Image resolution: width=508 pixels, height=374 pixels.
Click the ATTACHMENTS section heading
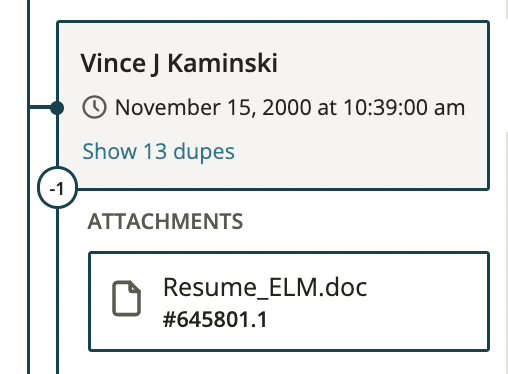(165, 221)
